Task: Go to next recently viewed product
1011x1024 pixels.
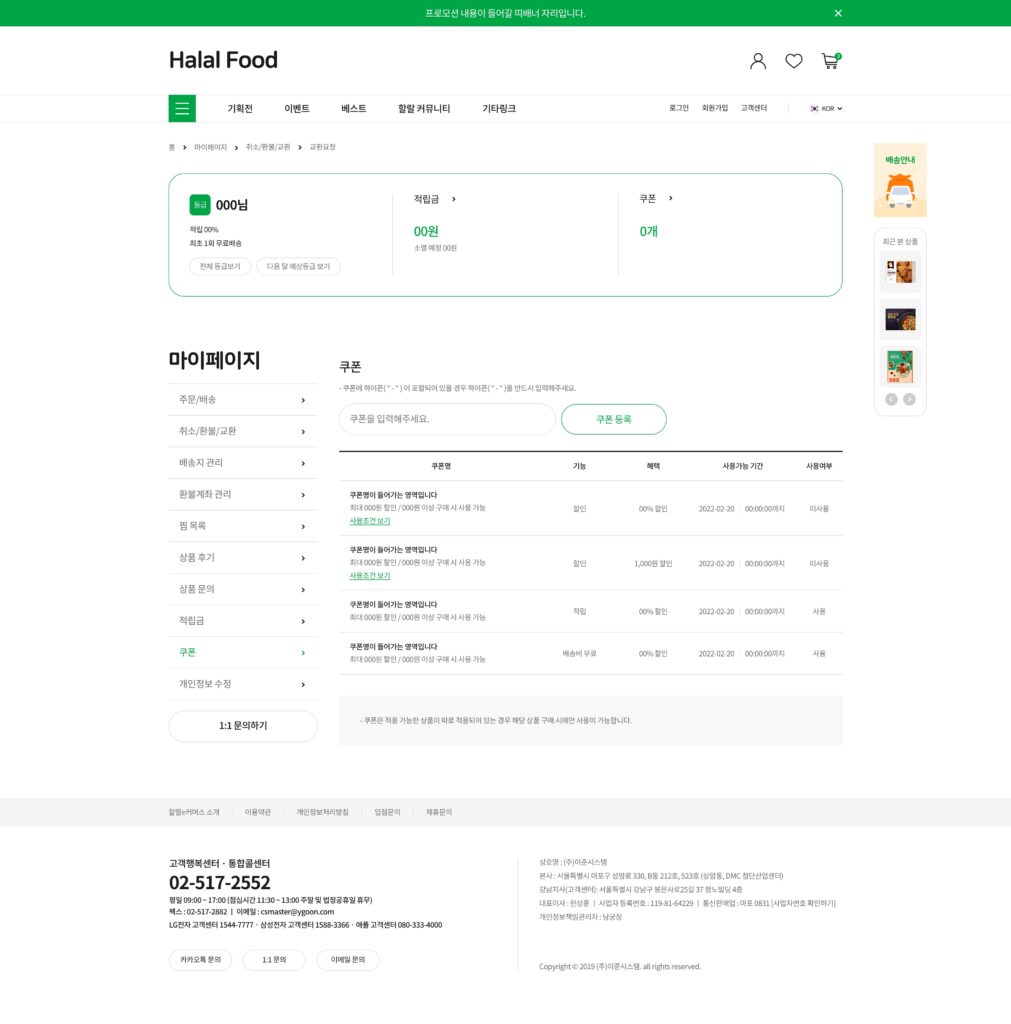Action: pos(909,399)
